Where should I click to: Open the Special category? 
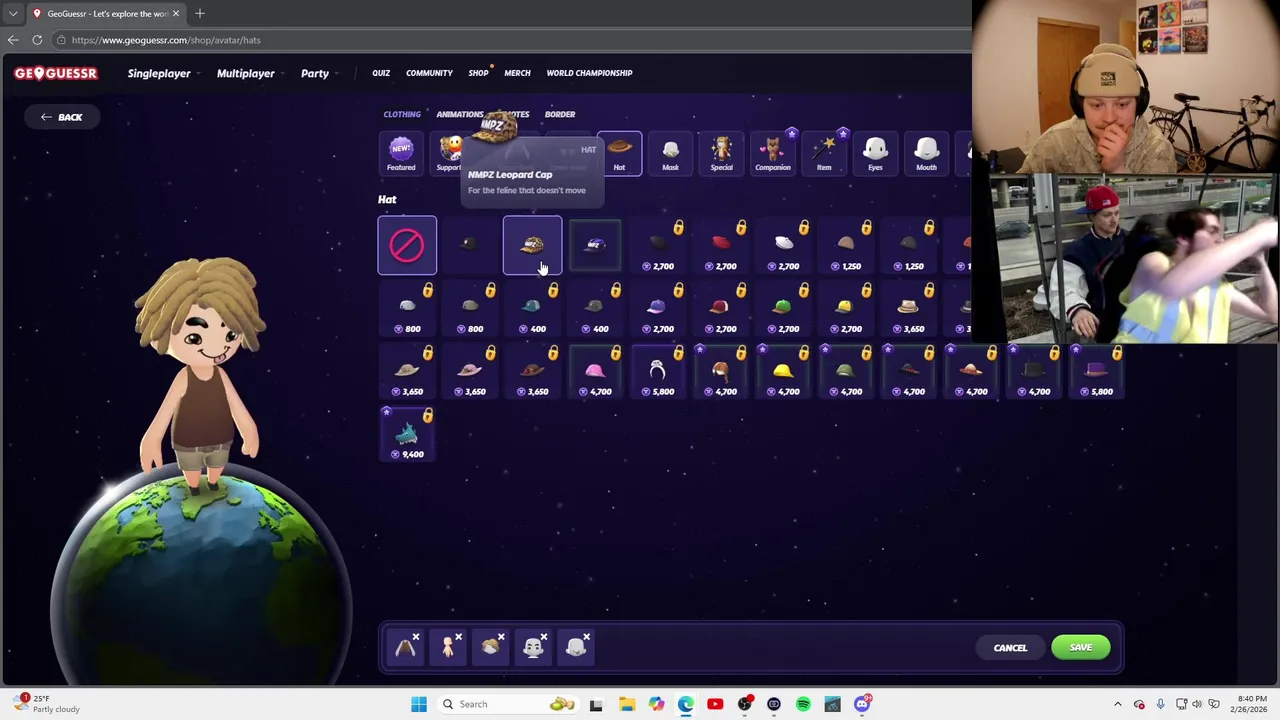(721, 154)
